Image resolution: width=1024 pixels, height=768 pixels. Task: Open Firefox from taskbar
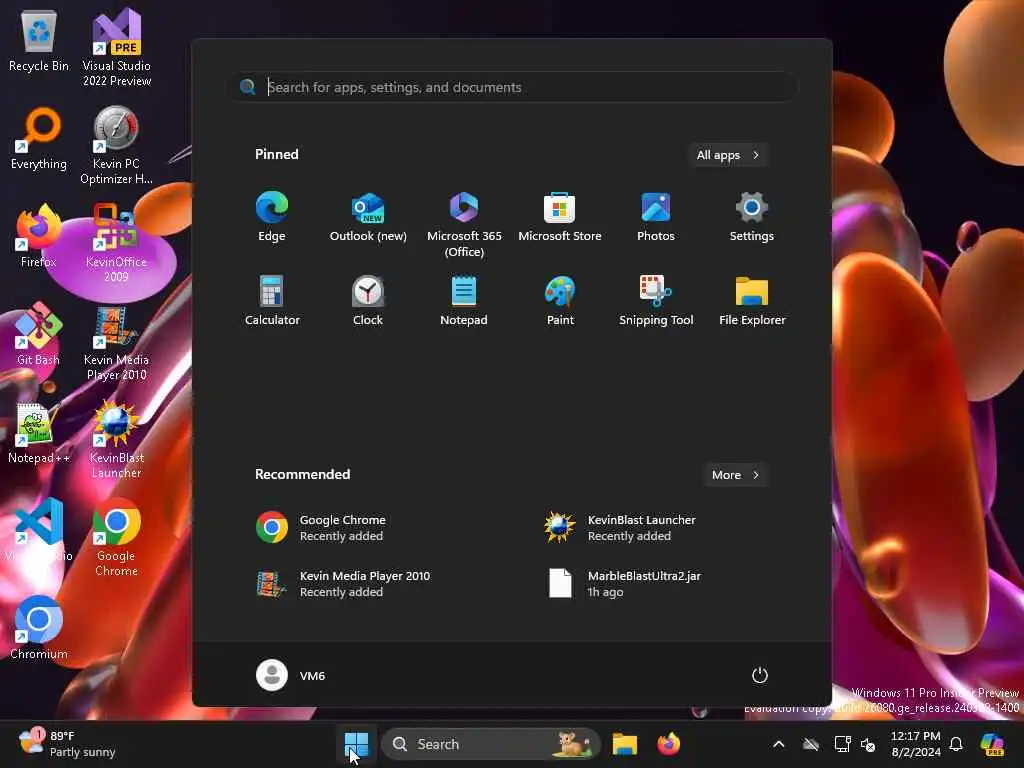[x=668, y=744]
